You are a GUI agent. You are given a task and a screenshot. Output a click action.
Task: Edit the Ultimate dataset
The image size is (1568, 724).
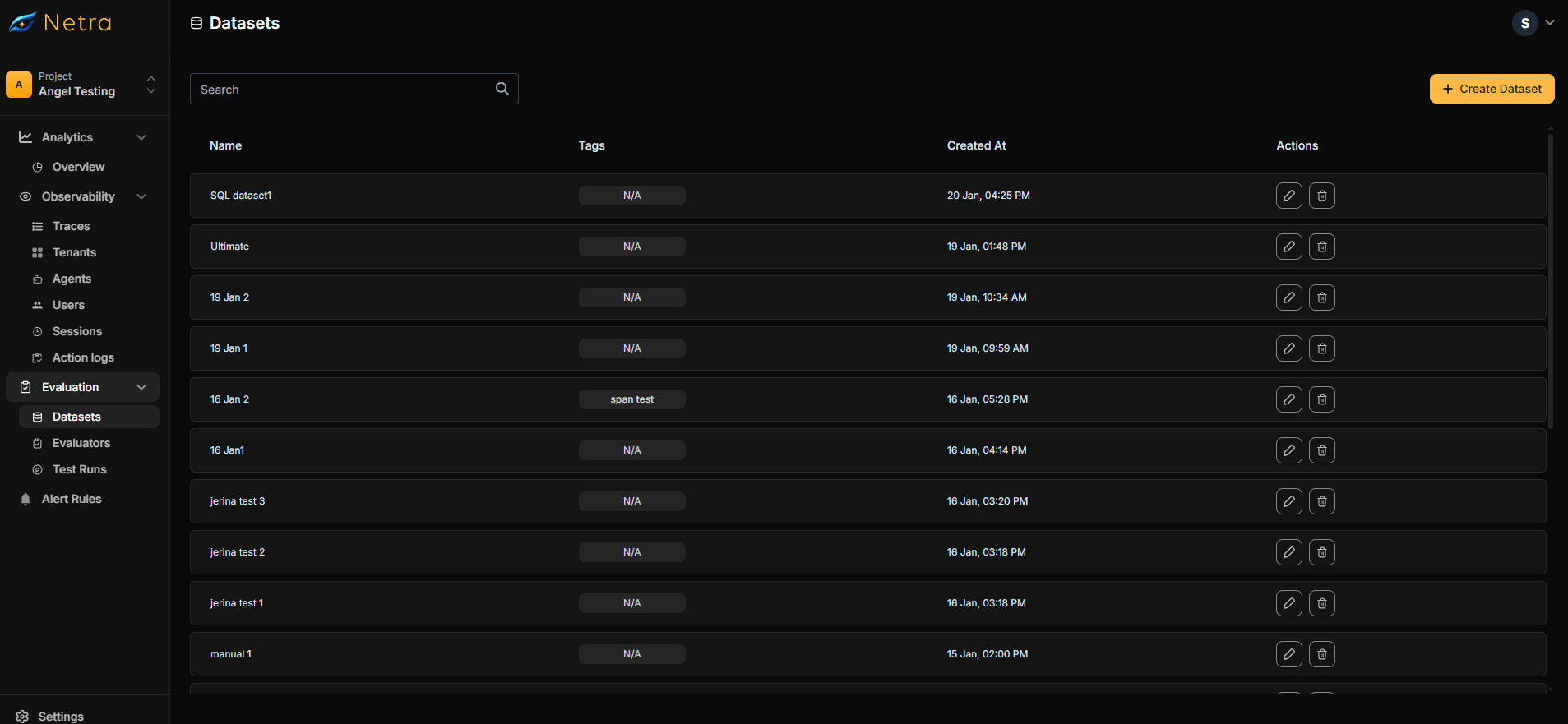[x=1288, y=247]
